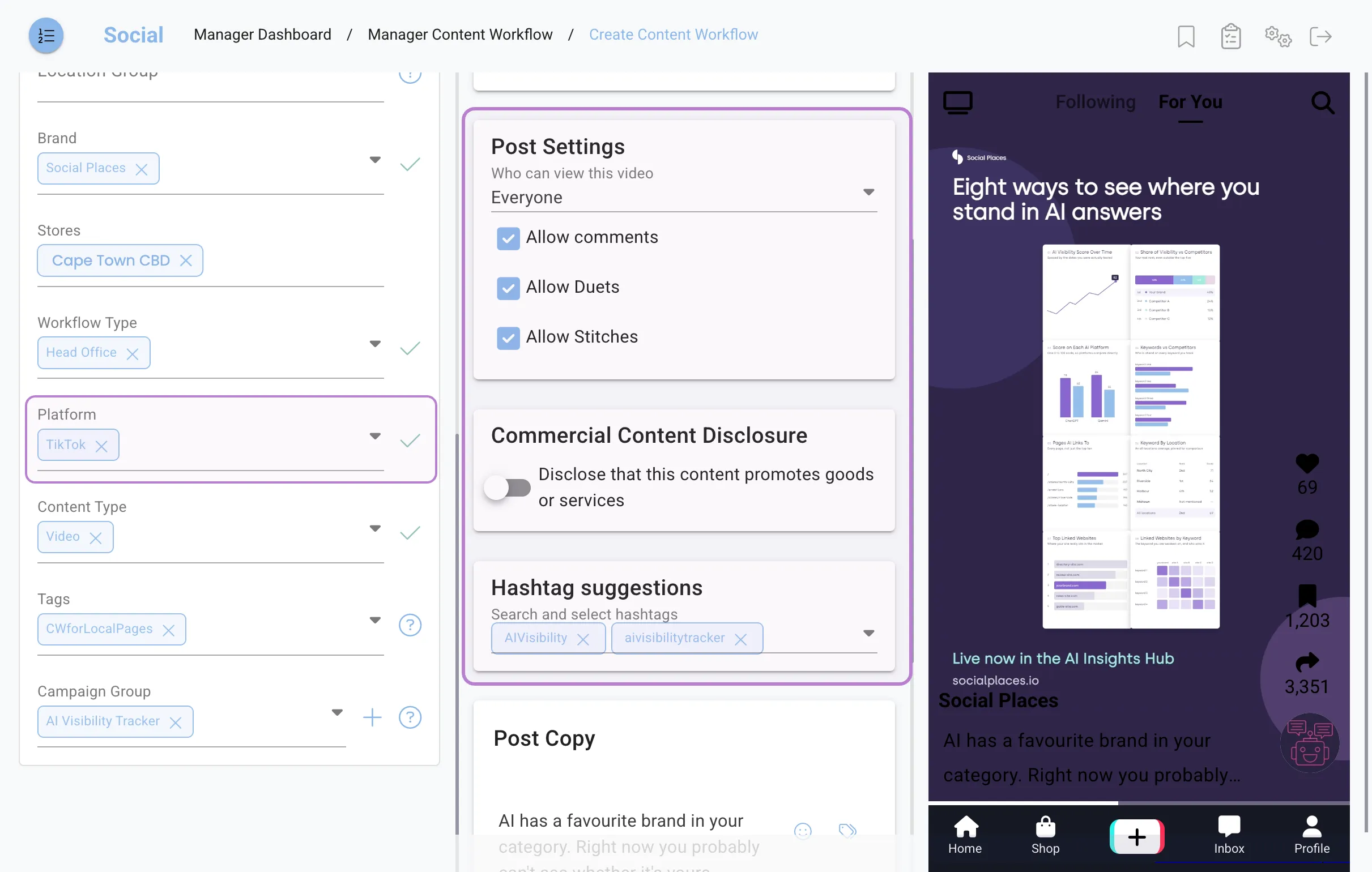This screenshot has height=872, width=1372.
Task: Remove the Cape Town CBD store chip
Action: coord(186,261)
